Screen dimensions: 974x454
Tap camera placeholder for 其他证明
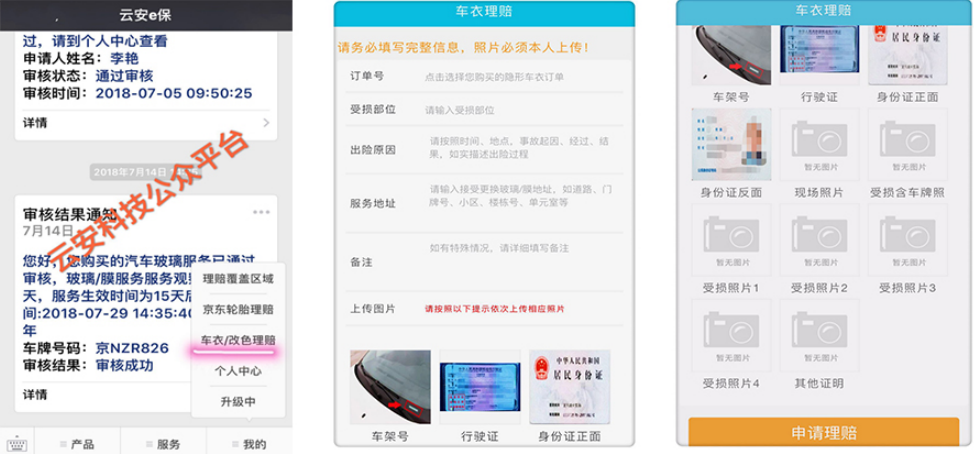tap(820, 336)
